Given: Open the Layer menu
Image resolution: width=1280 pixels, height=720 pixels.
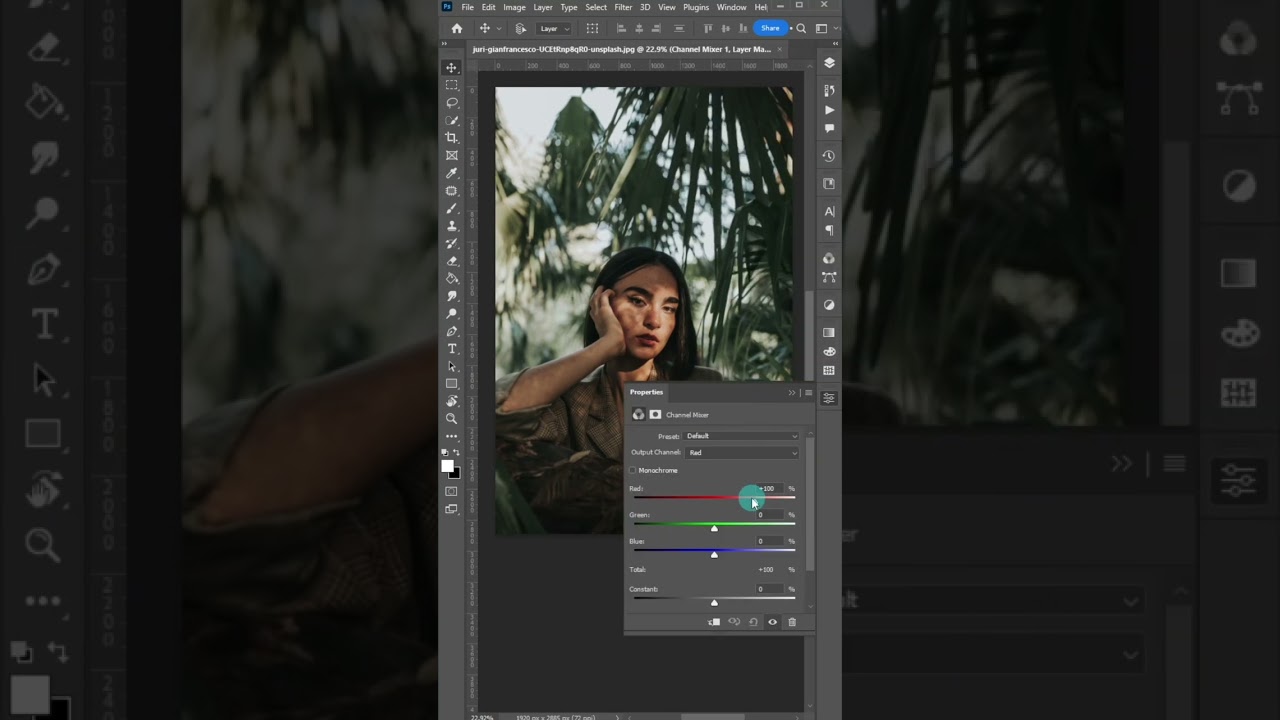Looking at the screenshot, I should [543, 7].
